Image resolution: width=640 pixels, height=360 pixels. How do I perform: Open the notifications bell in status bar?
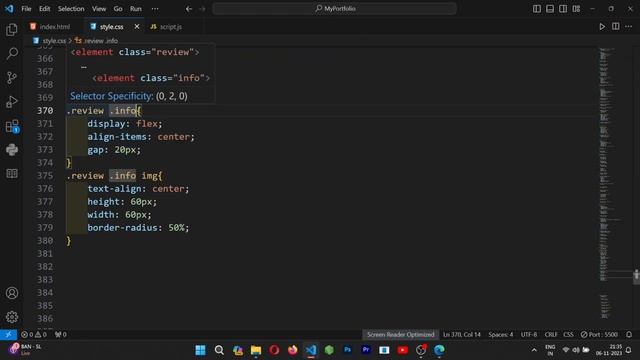[x=629, y=335]
